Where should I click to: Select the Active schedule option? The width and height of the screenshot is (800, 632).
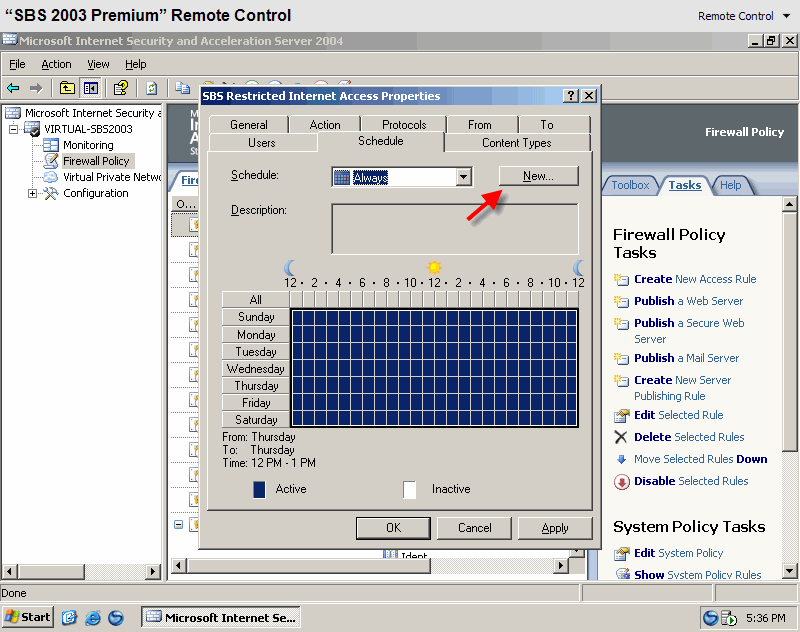[259, 489]
